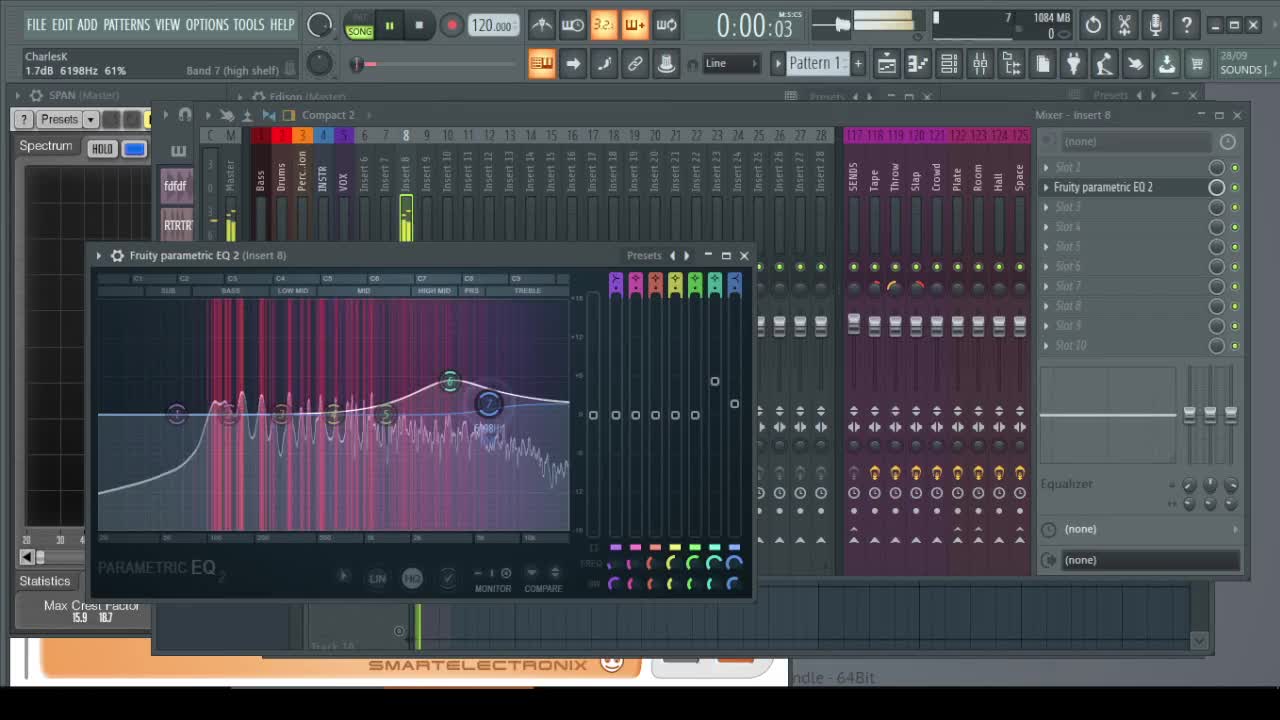Expand the Slot 1 arrow in mixer insert
This screenshot has height=720, width=1280.
[x=1046, y=168]
